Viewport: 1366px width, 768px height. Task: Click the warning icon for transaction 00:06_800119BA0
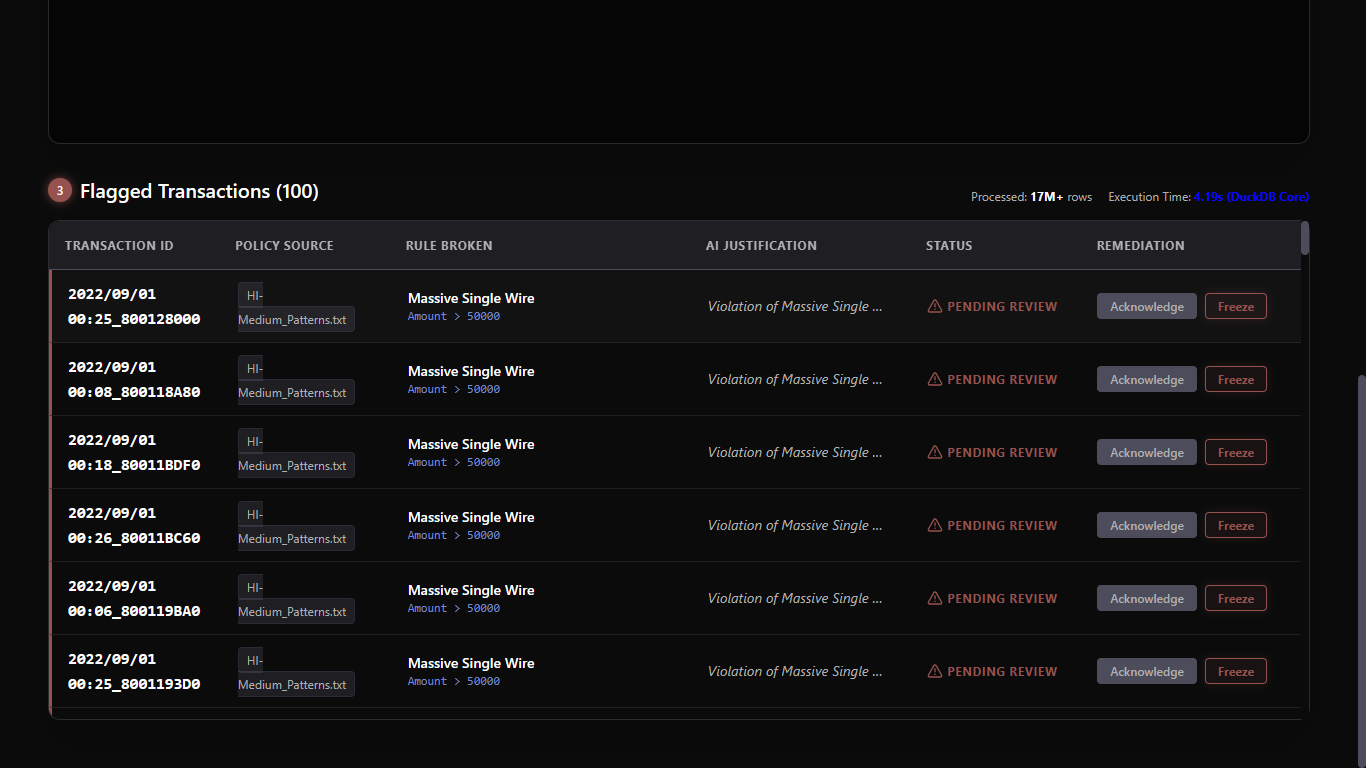pyautogui.click(x=935, y=598)
